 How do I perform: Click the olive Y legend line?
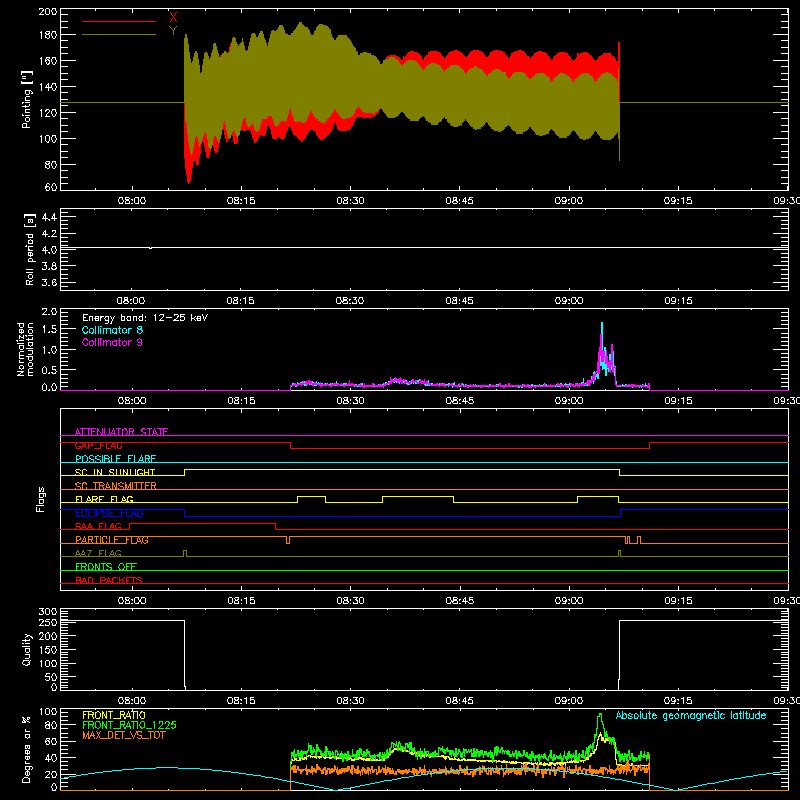pos(119,34)
